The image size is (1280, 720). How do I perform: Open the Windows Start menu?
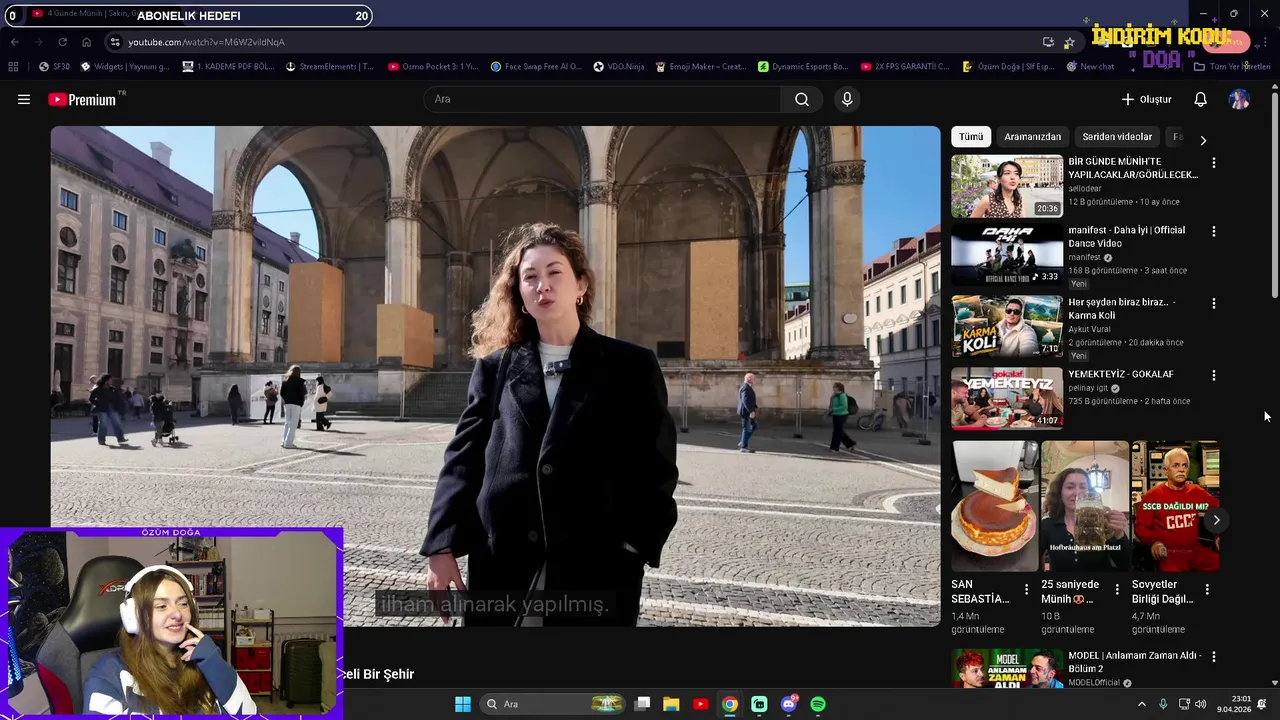point(463,704)
